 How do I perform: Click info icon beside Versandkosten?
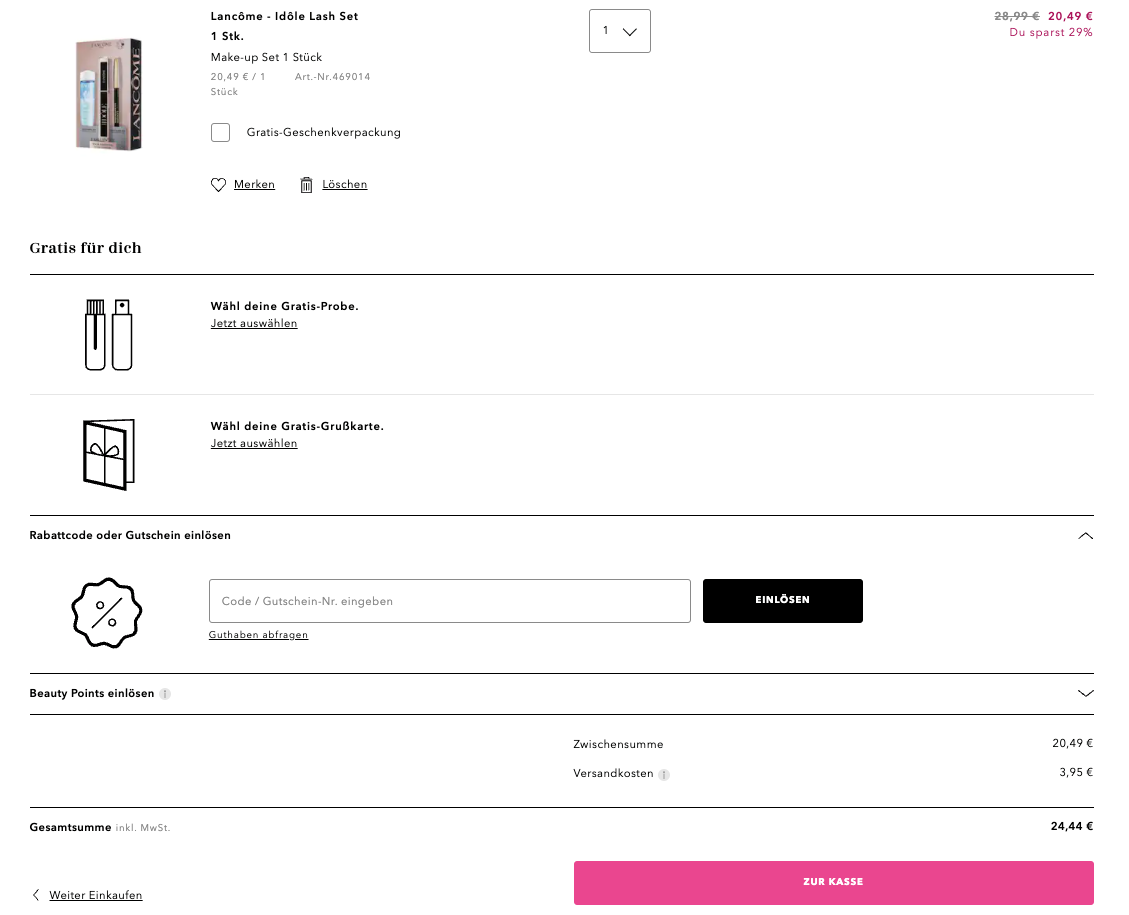(664, 775)
